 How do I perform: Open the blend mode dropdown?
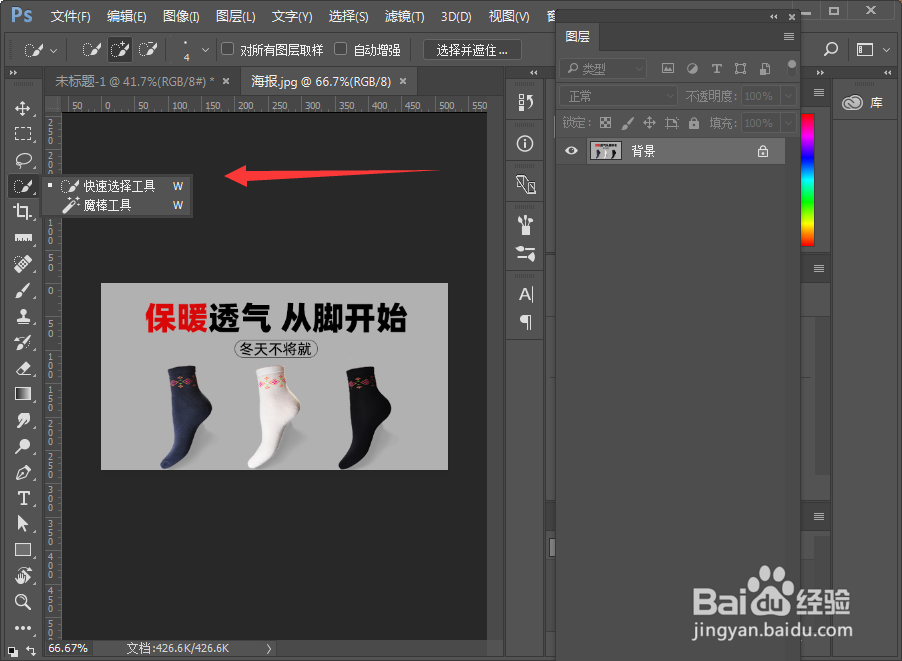[x=618, y=96]
